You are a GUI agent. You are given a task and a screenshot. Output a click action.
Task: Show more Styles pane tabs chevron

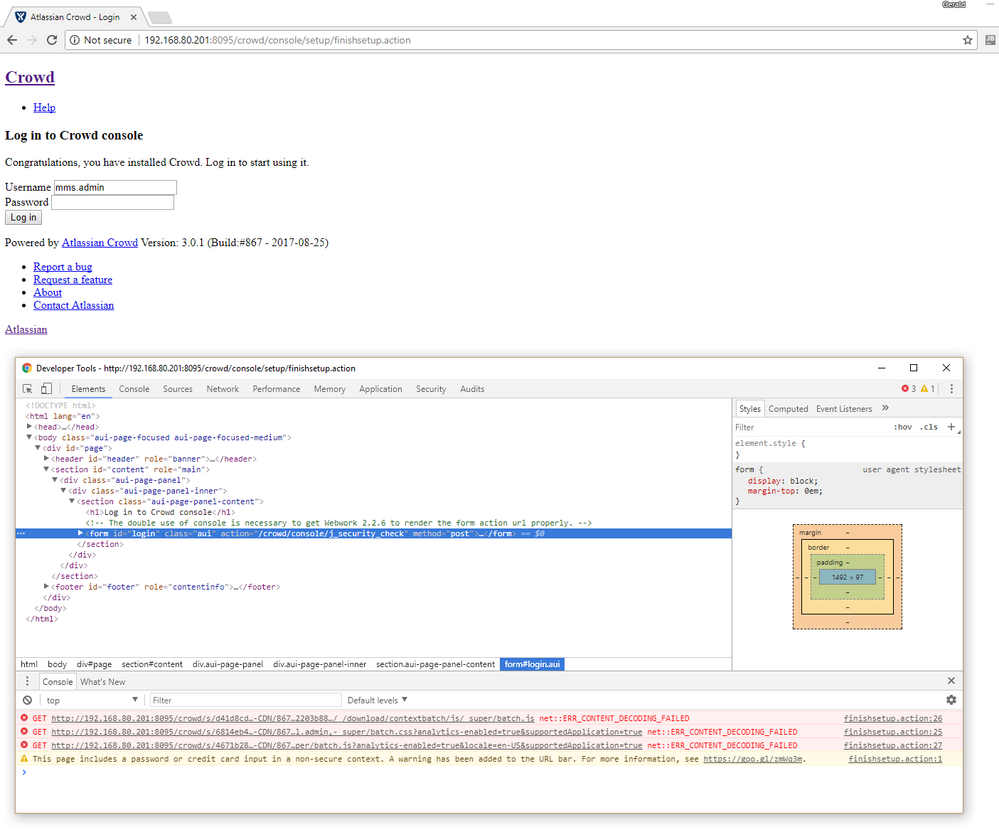(x=885, y=408)
